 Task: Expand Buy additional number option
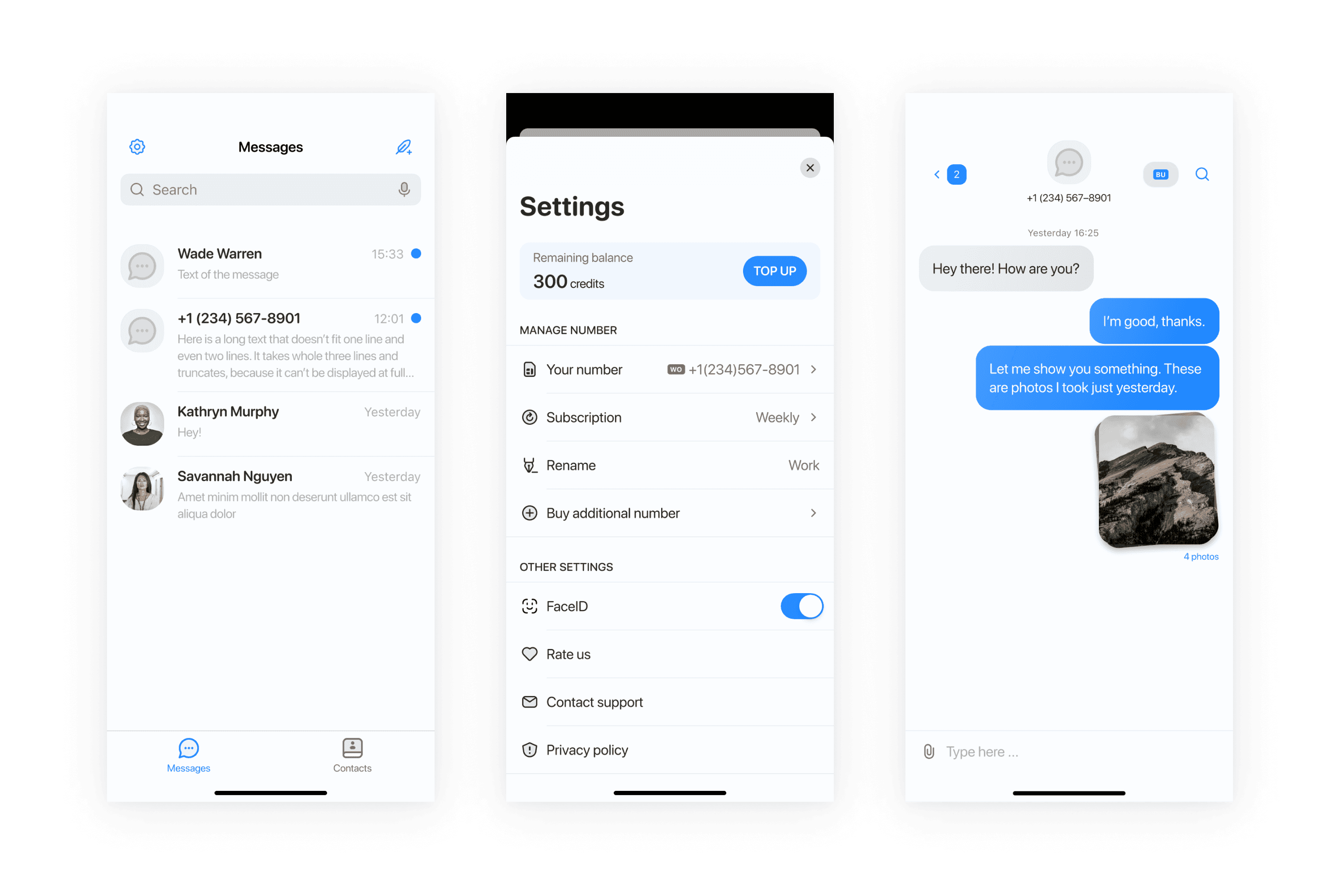click(815, 513)
